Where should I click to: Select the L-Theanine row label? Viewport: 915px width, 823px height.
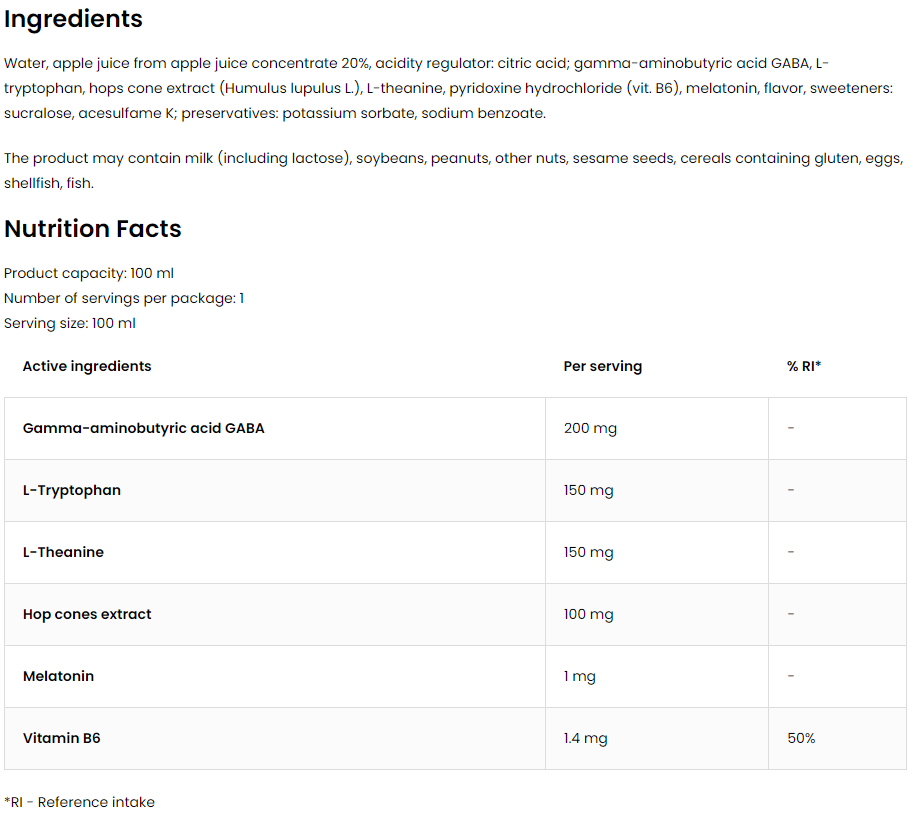(63, 552)
